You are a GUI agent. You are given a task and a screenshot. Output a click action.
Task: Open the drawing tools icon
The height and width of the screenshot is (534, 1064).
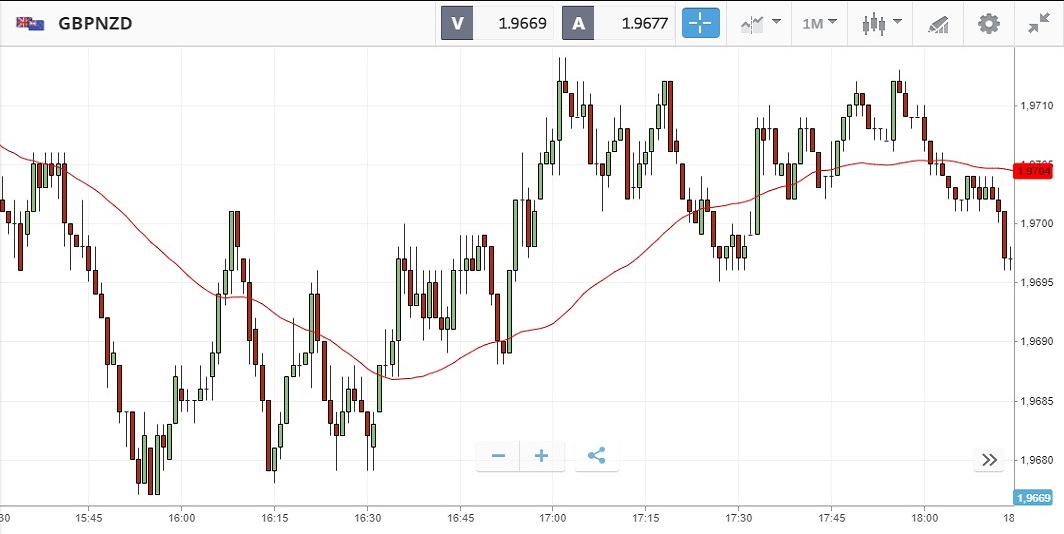[x=938, y=23]
